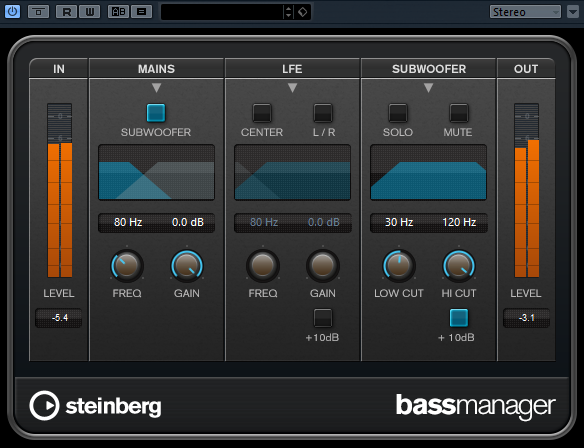The image size is (584, 448).
Task: Collapse the LFE section triangle
Action: pos(292,88)
